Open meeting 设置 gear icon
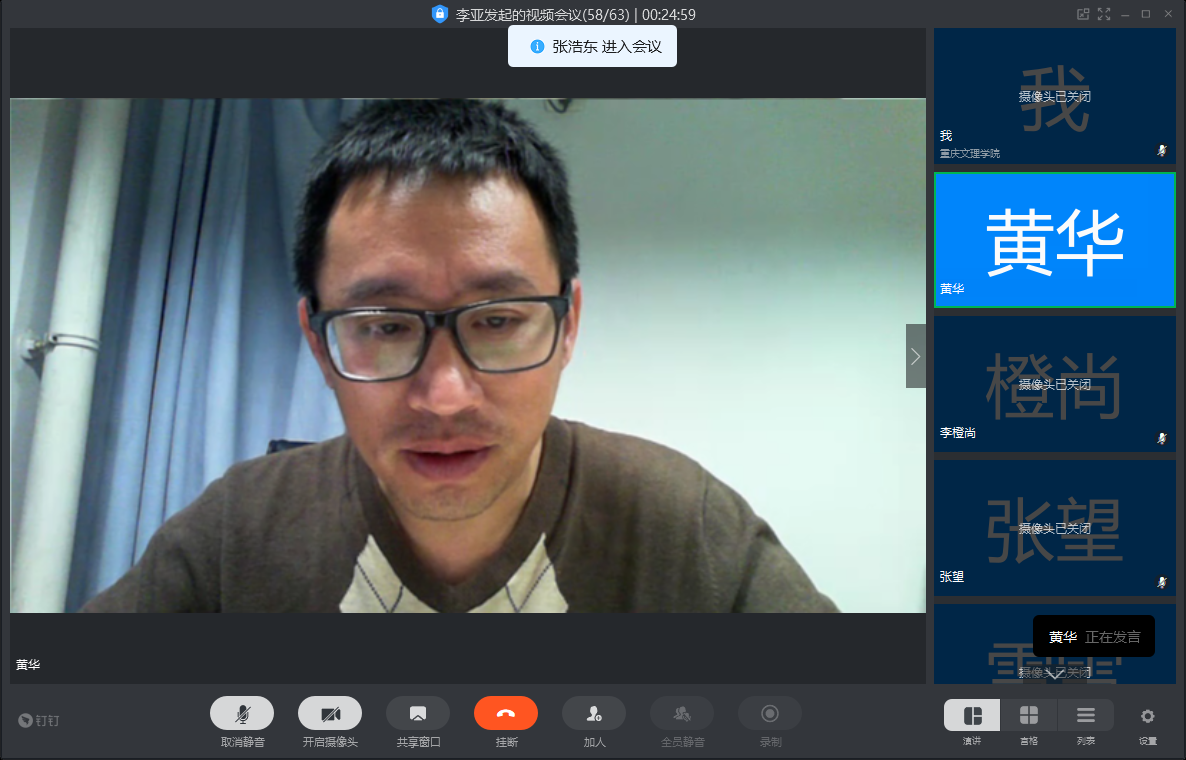1186x760 pixels. [1147, 716]
